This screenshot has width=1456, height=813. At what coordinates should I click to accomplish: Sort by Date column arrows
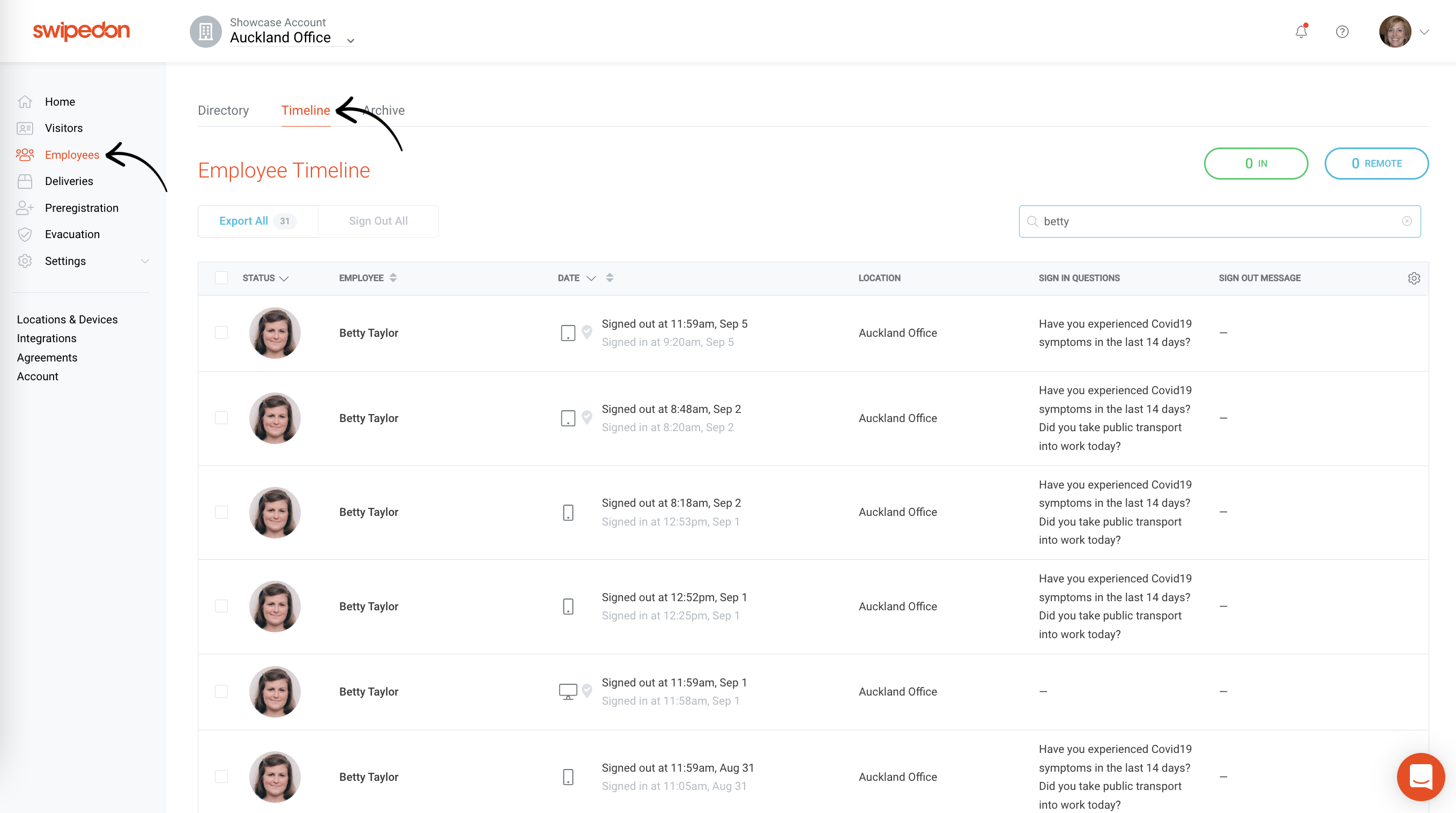tap(610, 278)
